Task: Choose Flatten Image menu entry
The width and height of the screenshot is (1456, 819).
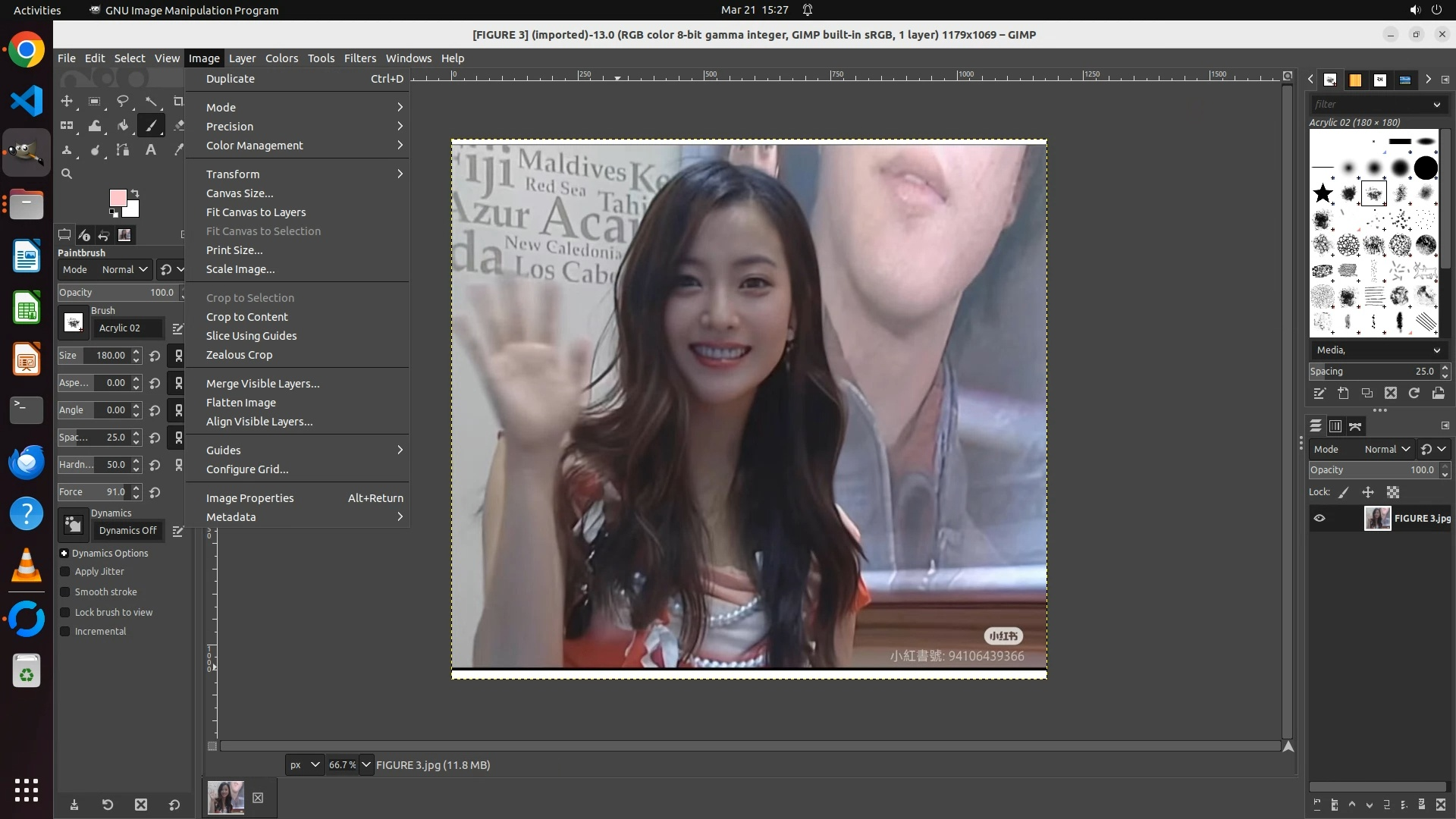Action: [x=240, y=403]
